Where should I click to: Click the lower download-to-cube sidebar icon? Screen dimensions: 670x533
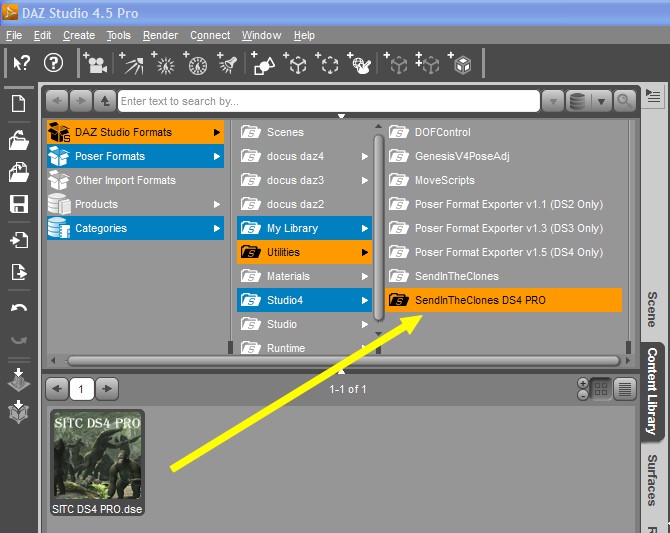[19, 412]
